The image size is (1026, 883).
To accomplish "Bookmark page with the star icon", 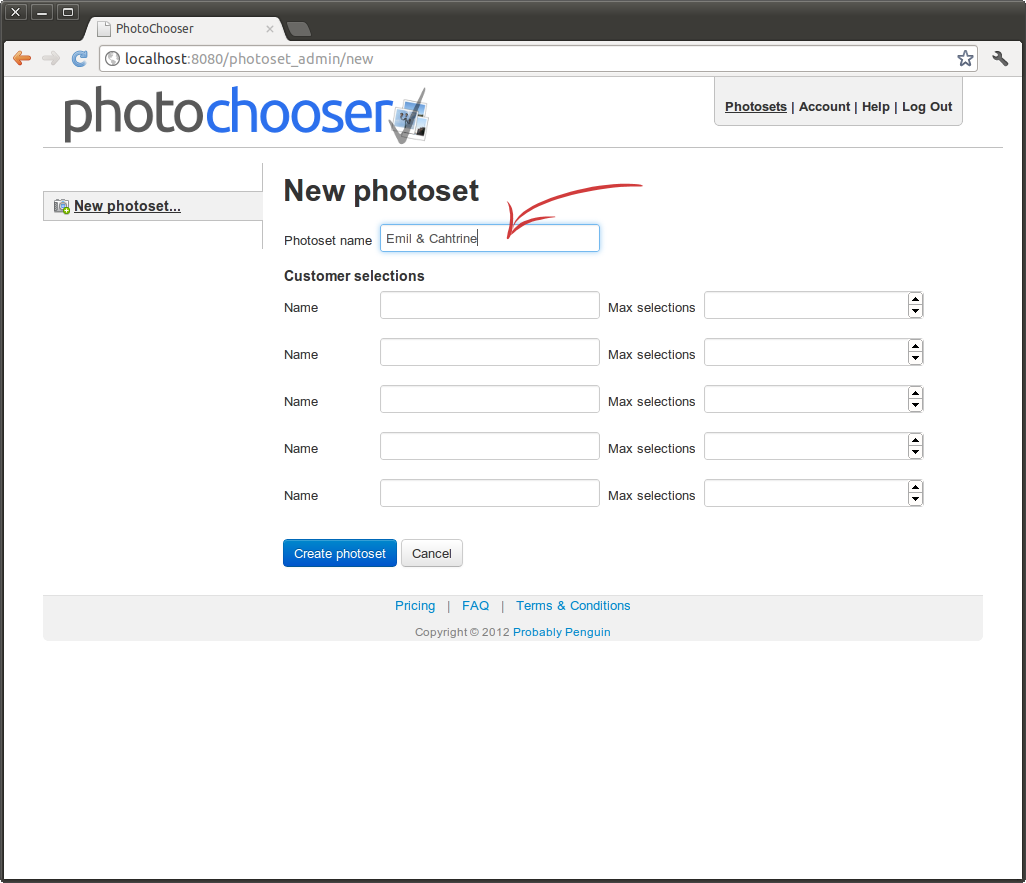I will [964, 58].
